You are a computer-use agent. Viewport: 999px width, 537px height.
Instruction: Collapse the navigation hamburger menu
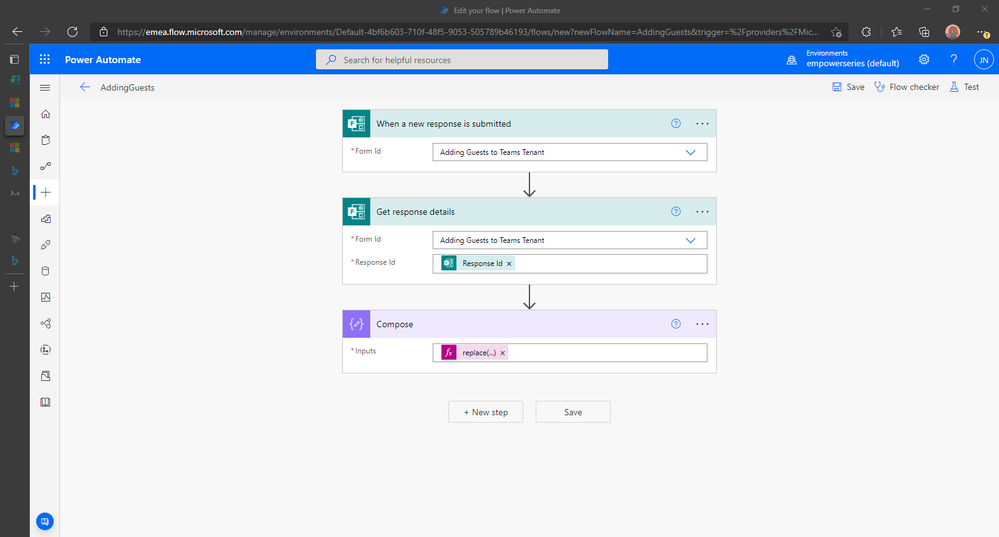pos(45,87)
